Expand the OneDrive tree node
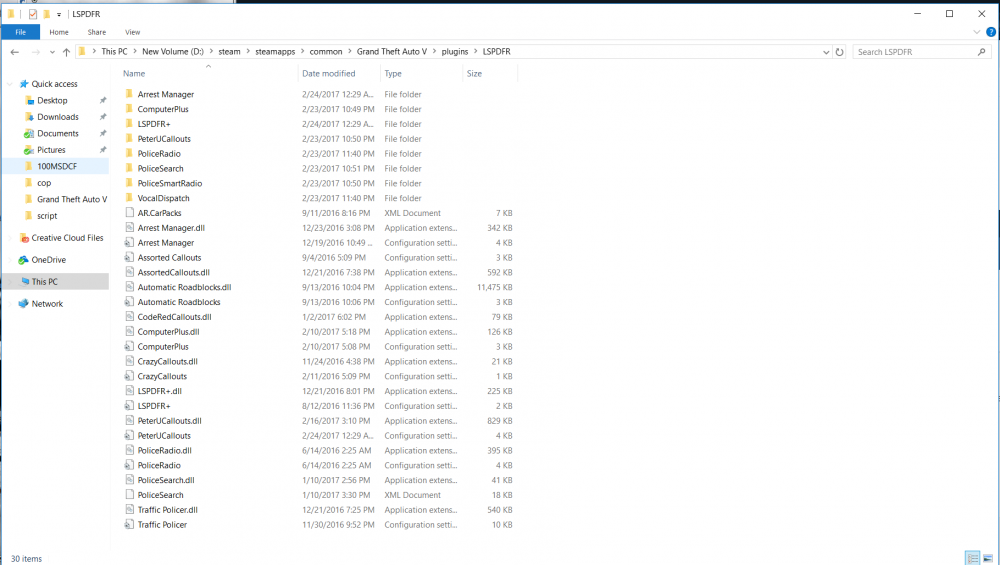 (10, 260)
